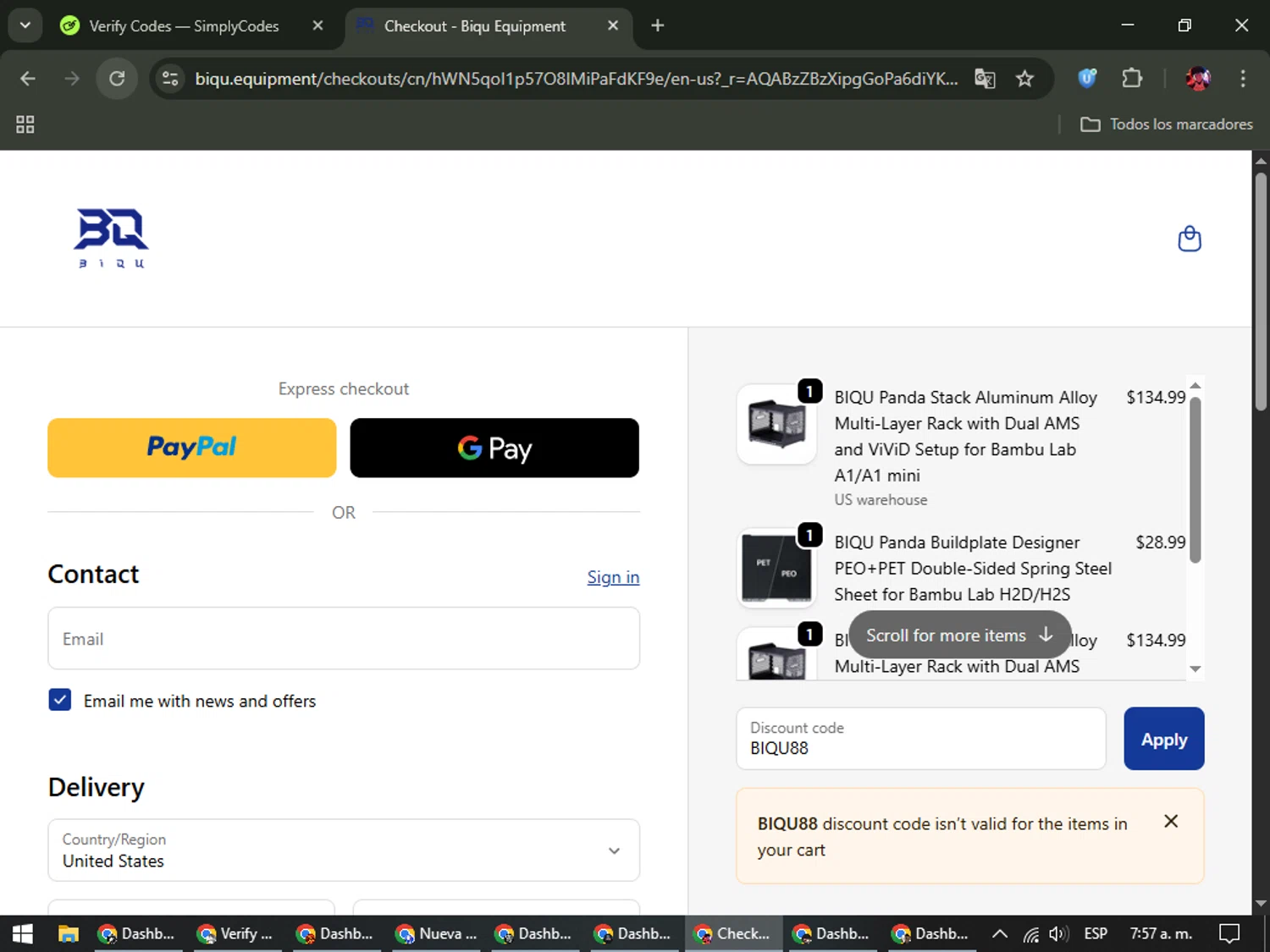Click Scroll for more items button

click(959, 635)
